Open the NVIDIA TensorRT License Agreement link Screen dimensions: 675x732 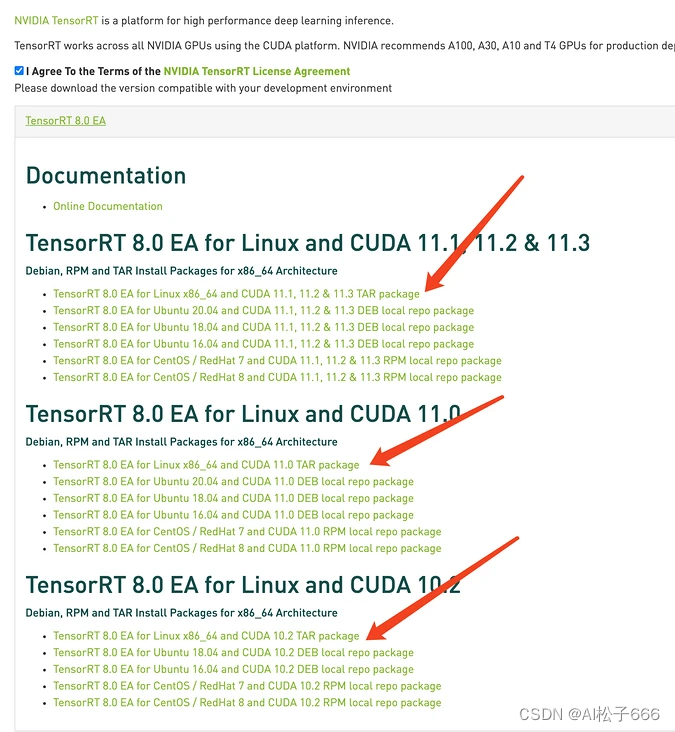tap(257, 71)
